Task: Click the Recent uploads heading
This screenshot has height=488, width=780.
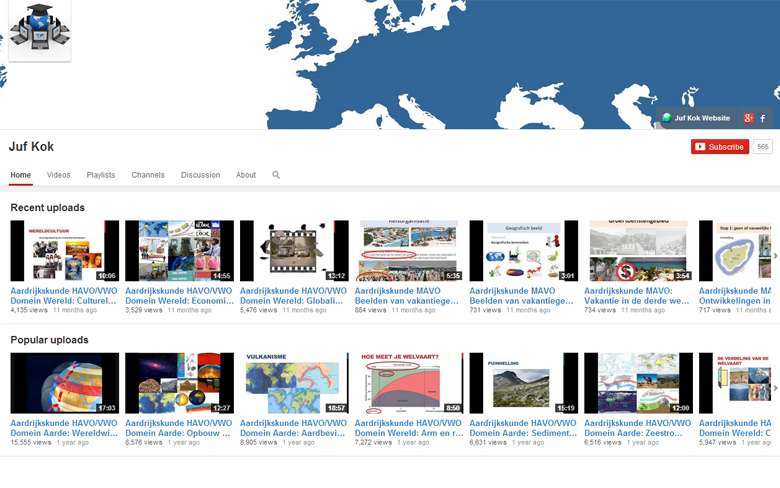Action: [48, 207]
